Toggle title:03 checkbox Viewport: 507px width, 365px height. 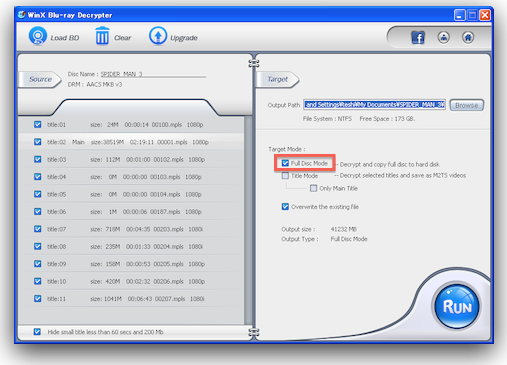tap(38, 159)
